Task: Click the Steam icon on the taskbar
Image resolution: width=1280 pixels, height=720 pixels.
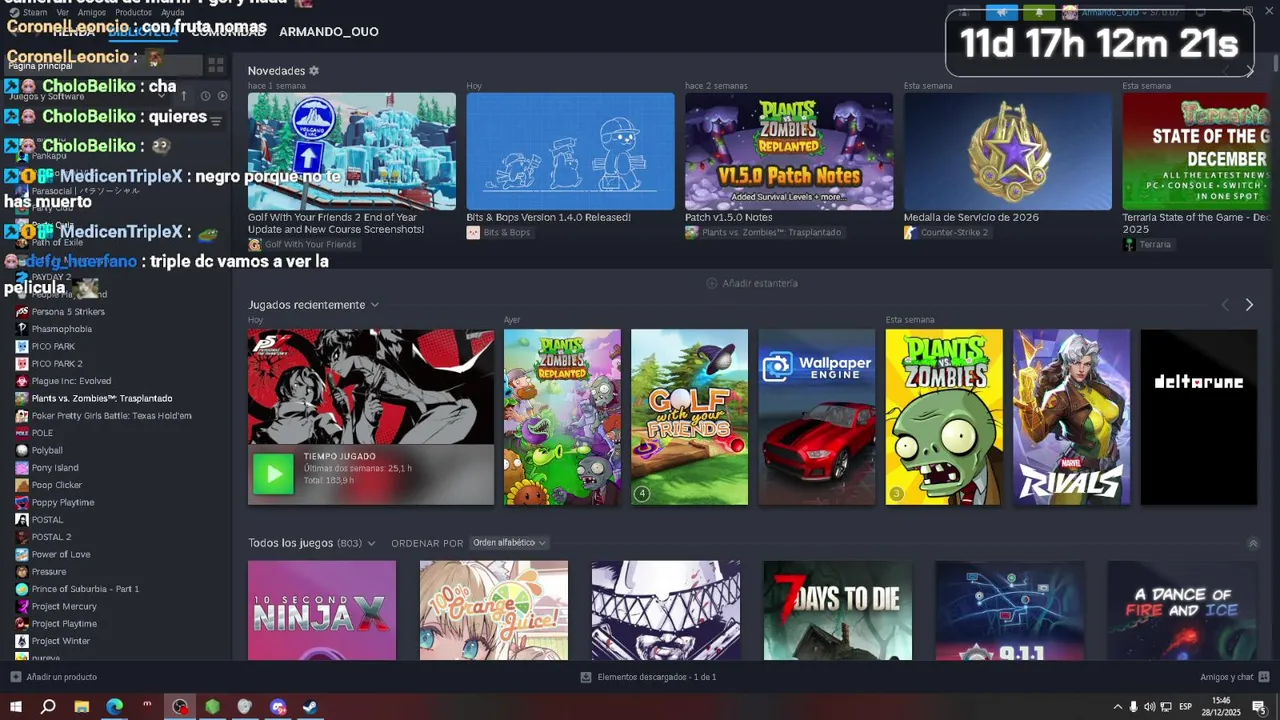Action: (311, 707)
